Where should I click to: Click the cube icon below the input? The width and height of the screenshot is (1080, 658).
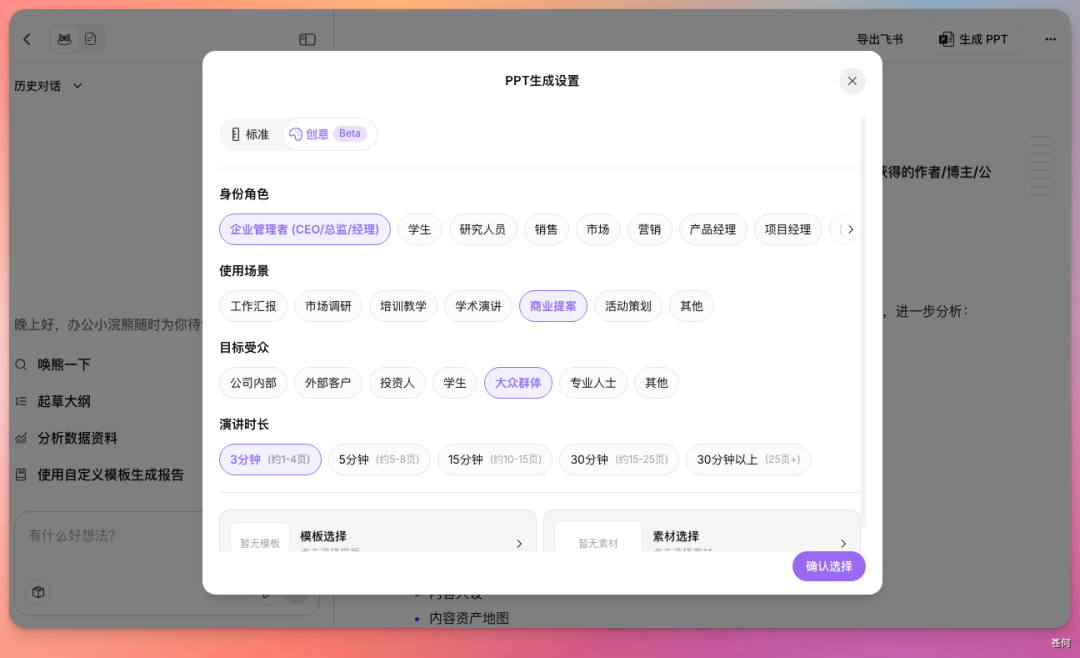coord(39,592)
